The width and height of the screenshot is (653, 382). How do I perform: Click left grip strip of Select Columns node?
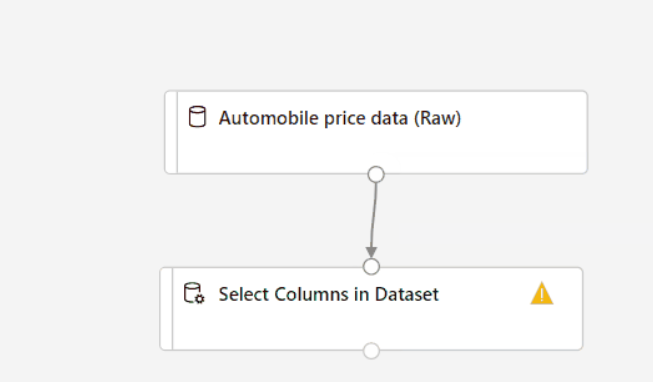(x=166, y=309)
